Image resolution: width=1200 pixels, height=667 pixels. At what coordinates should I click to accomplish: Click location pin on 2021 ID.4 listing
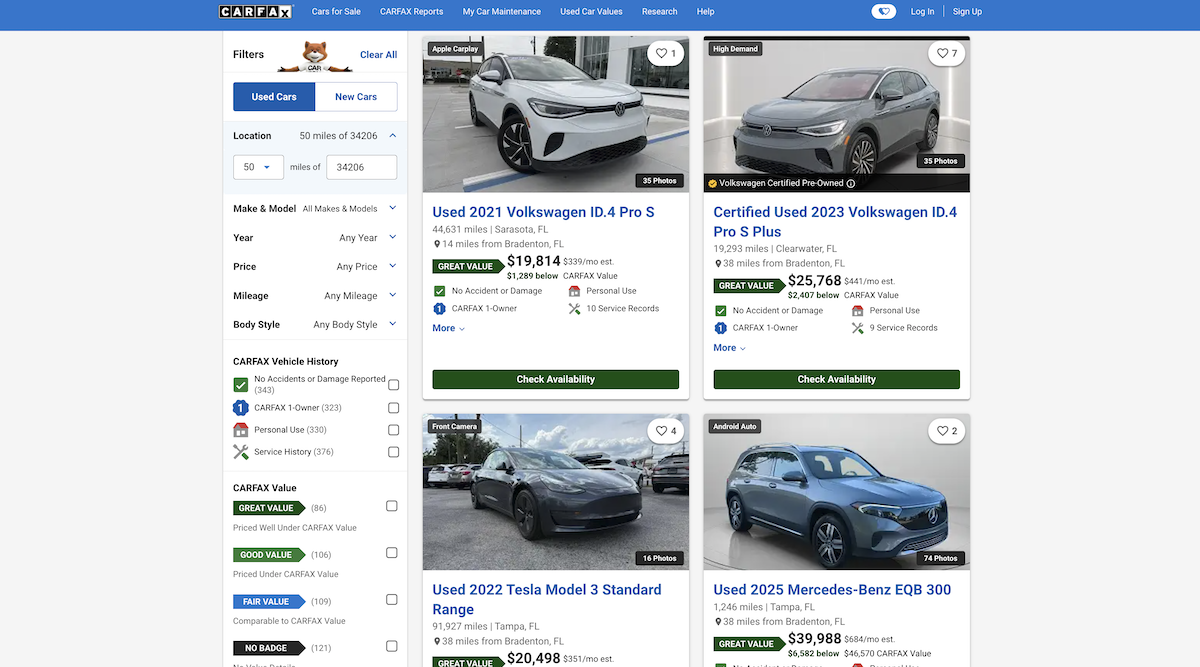(x=437, y=244)
